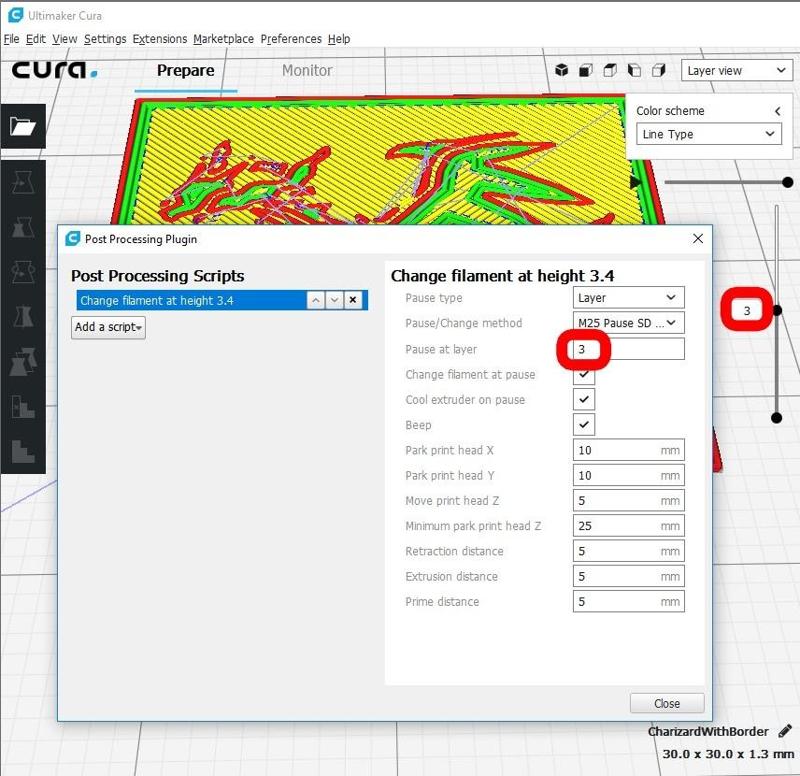The height and width of the screenshot is (776, 800).
Task: Open the Line Type color scheme dropdown
Action: 709,134
